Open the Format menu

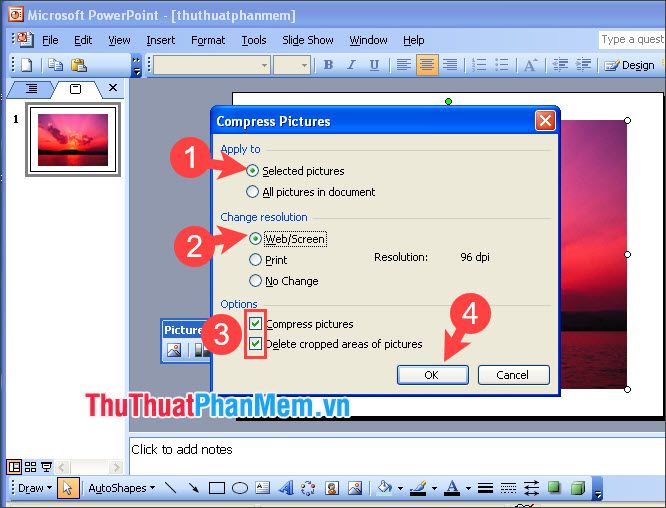pos(208,40)
